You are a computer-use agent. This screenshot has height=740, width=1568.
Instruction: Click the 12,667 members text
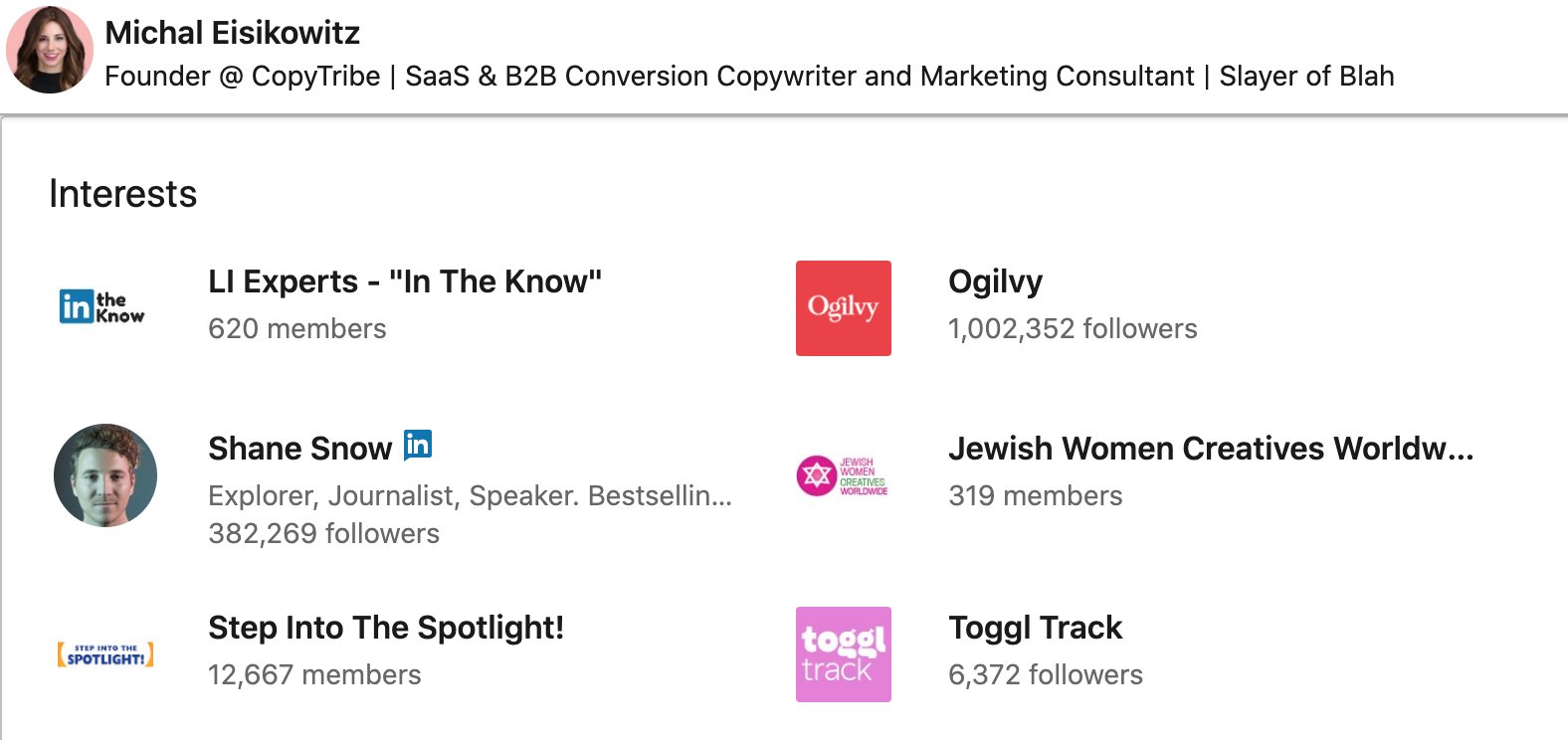pos(314,675)
